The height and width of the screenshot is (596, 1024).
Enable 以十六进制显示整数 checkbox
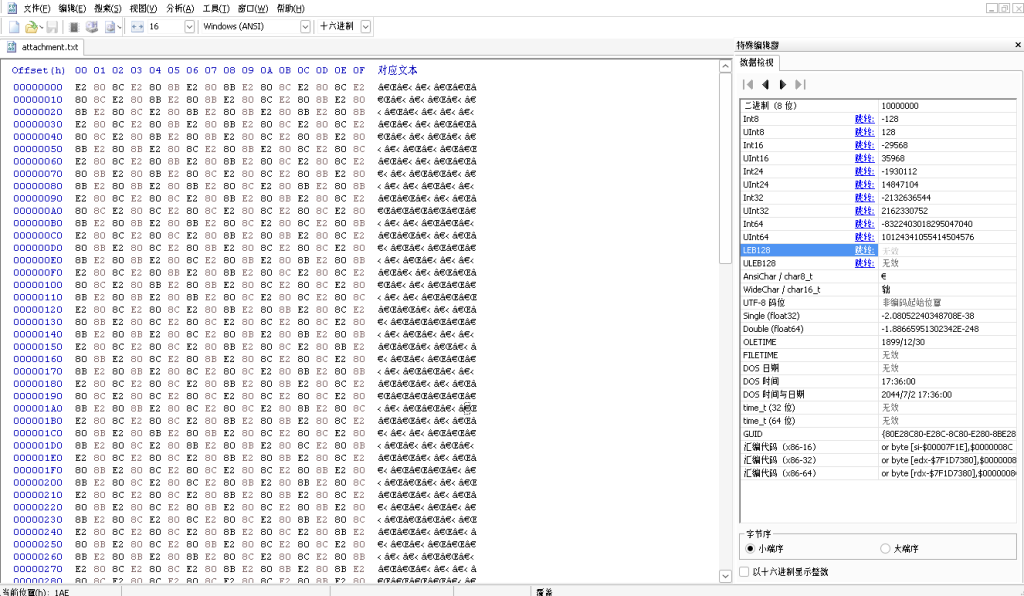coord(743,572)
